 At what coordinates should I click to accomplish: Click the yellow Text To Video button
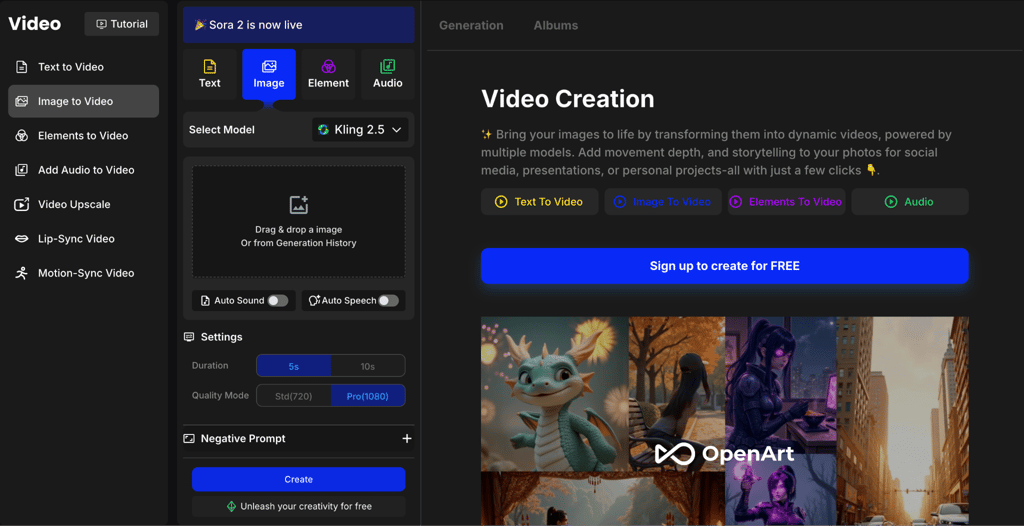540,202
